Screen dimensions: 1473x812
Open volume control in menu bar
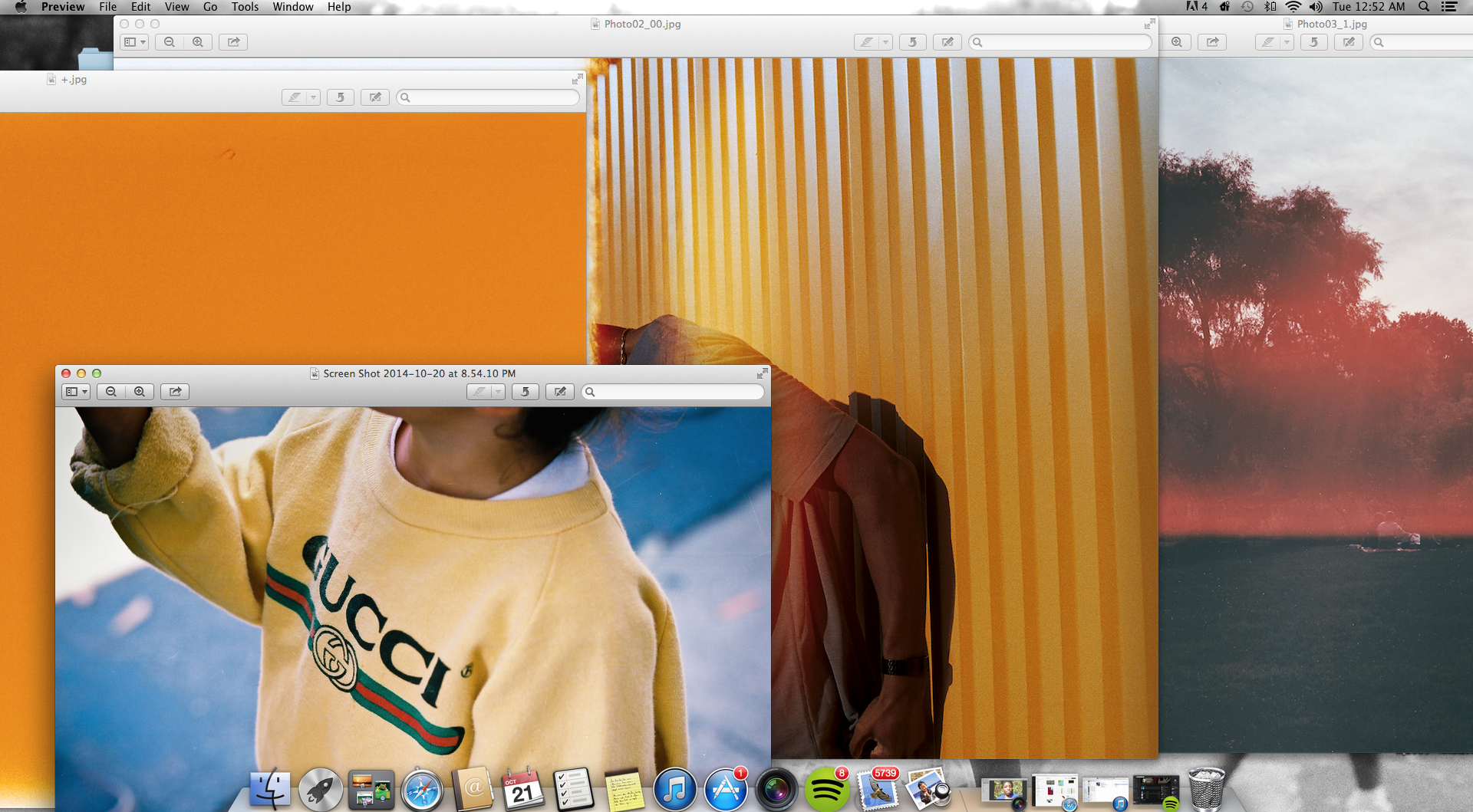click(1316, 7)
